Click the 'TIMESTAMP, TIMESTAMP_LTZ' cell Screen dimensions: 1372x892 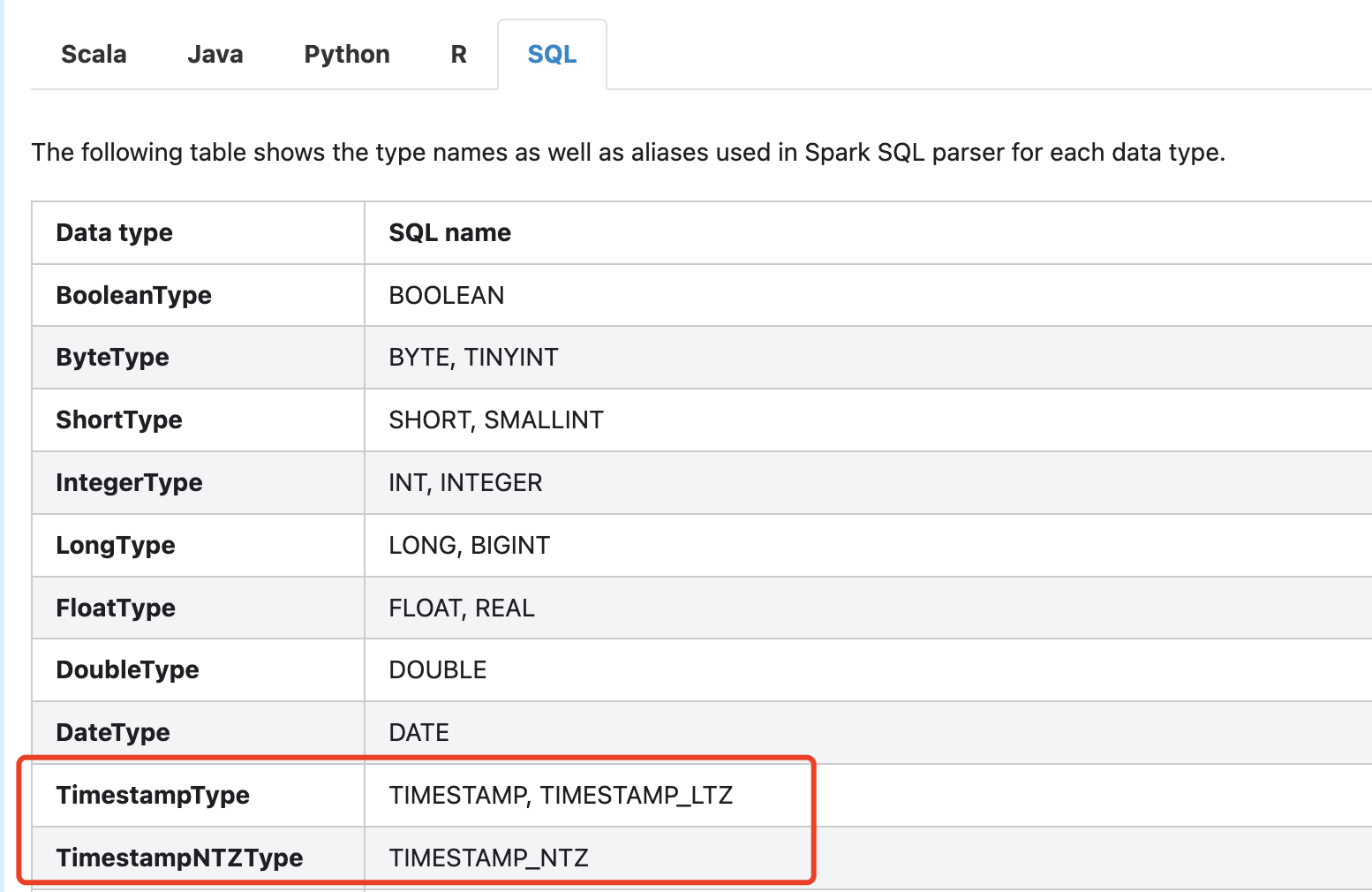coord(561,796)
